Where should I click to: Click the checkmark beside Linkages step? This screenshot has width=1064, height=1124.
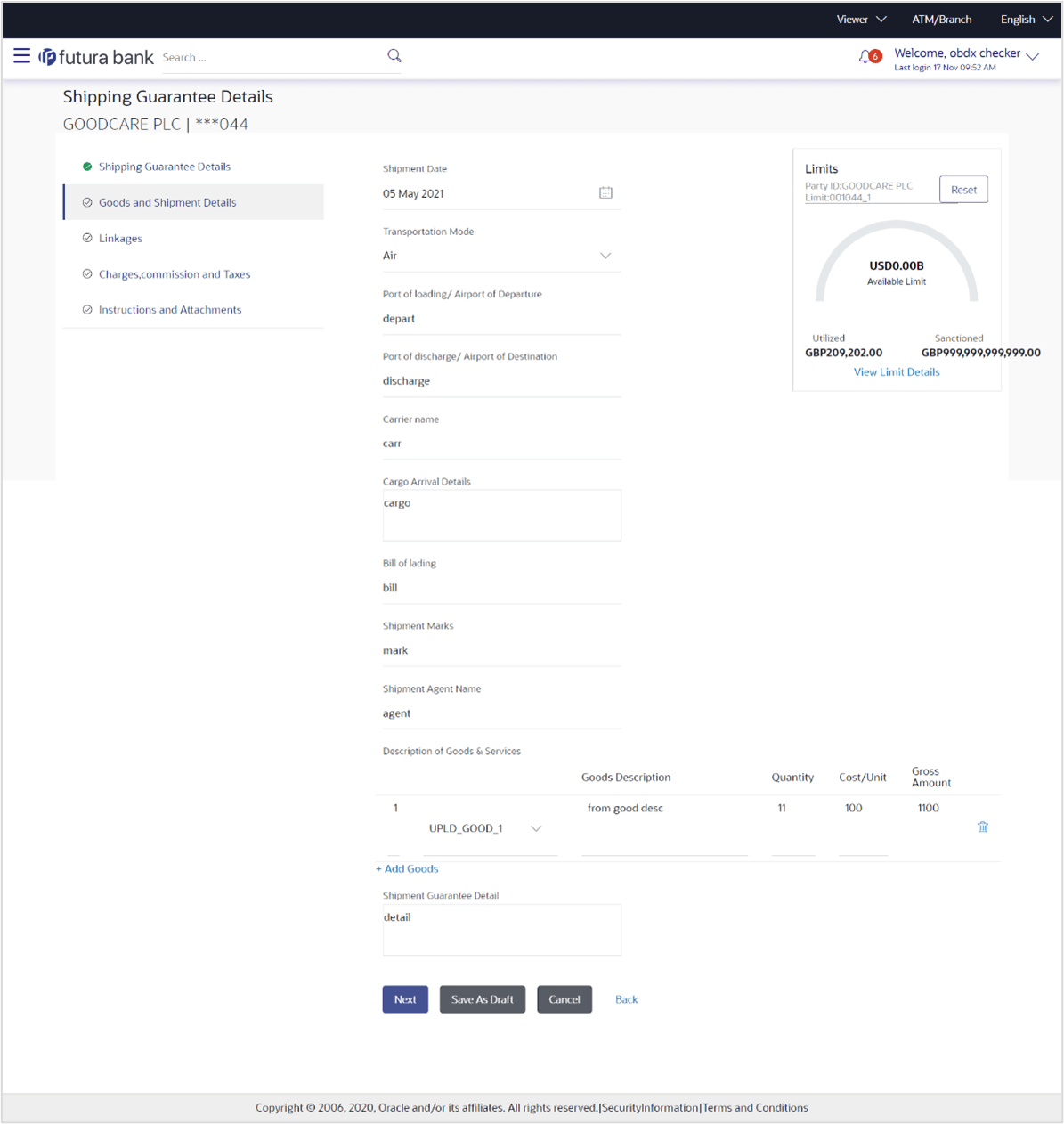point(86,237)
